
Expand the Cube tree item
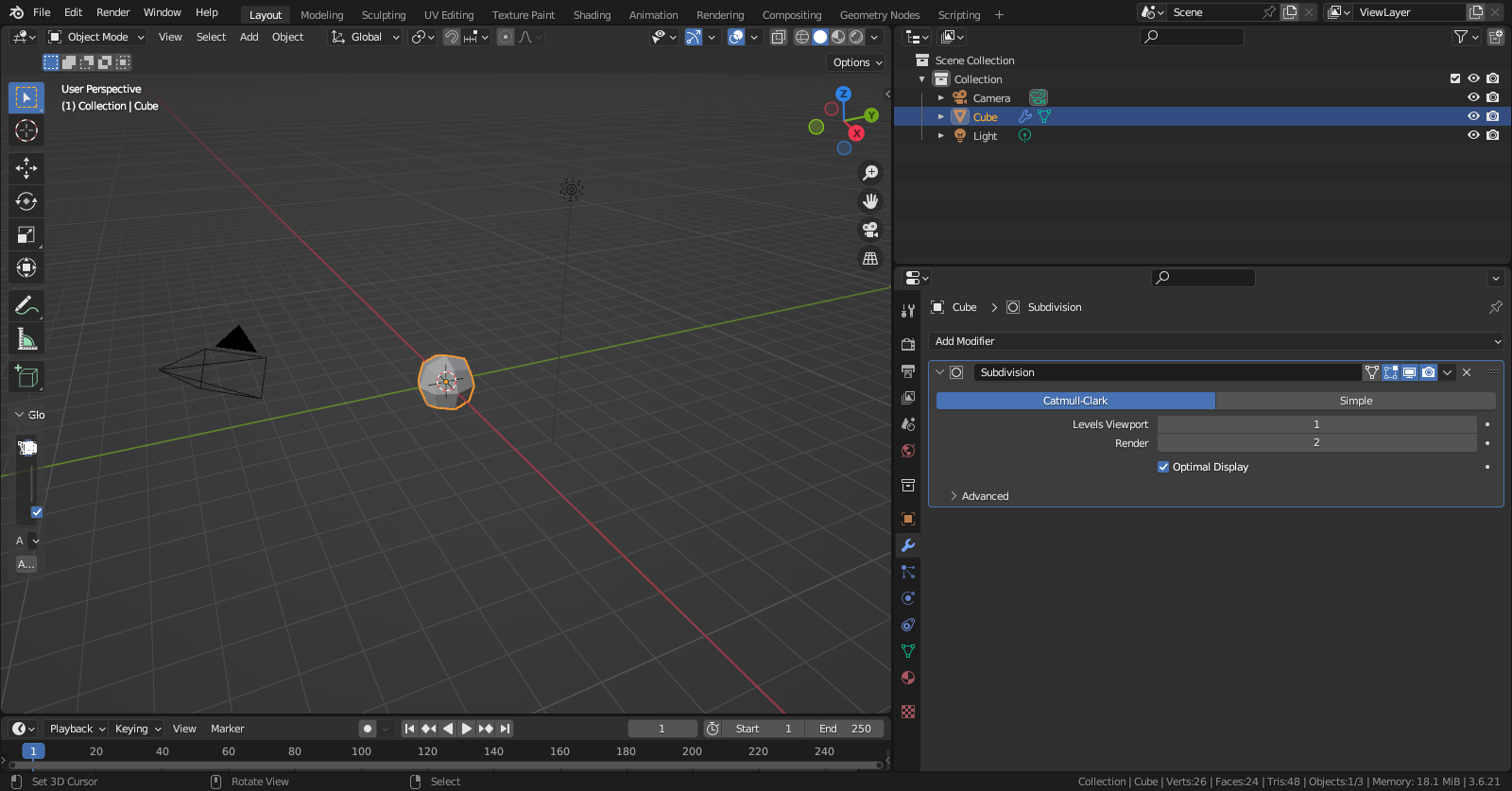tap(941, 116)
